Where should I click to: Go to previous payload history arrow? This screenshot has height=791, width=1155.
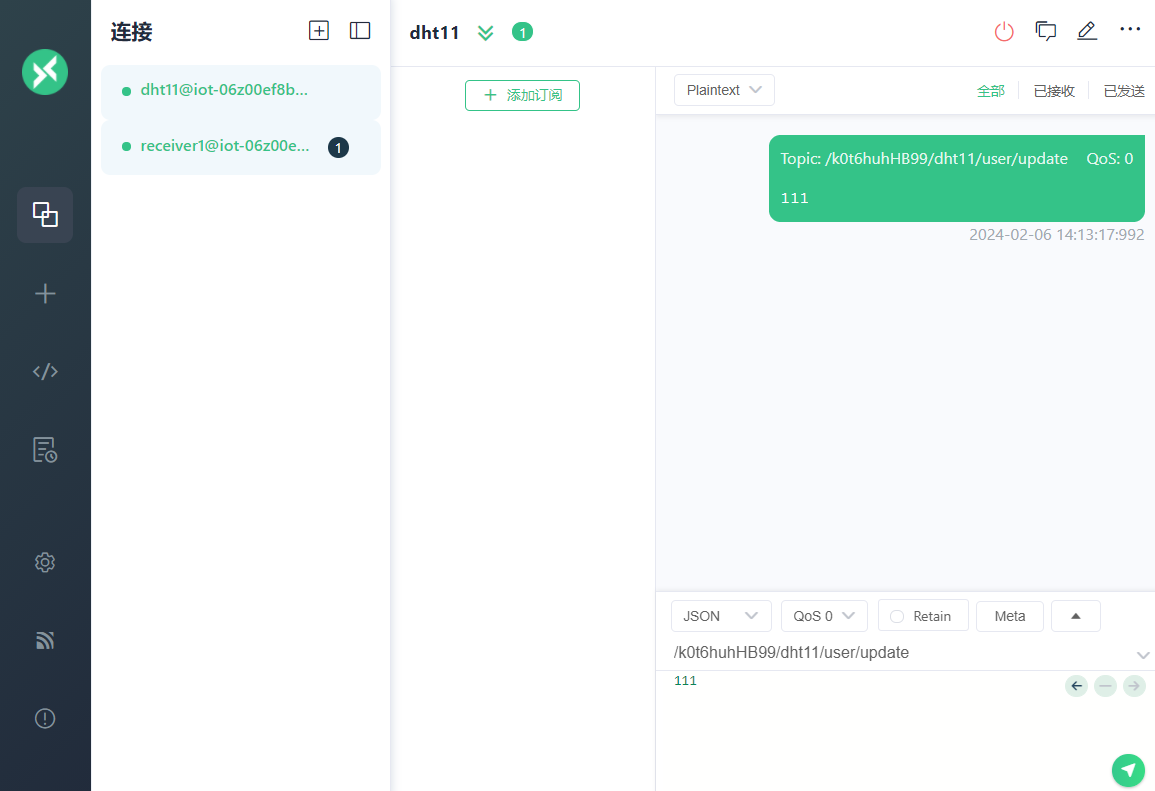1076,686
